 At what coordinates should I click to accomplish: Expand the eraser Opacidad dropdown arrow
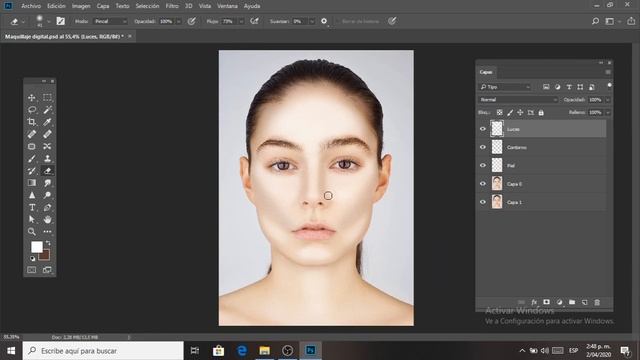click(x=179, y=21)
